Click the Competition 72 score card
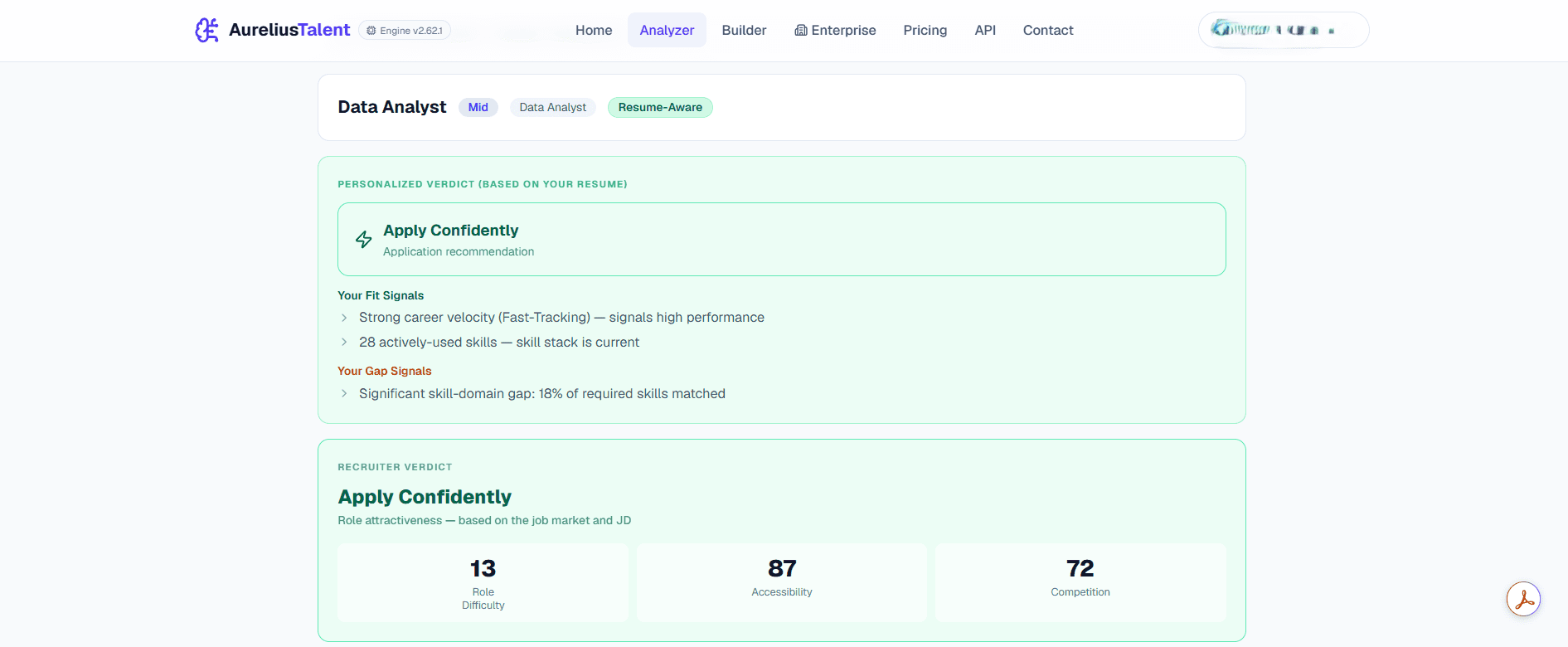The image size is (1568, 647). [x=1080, y=582]
